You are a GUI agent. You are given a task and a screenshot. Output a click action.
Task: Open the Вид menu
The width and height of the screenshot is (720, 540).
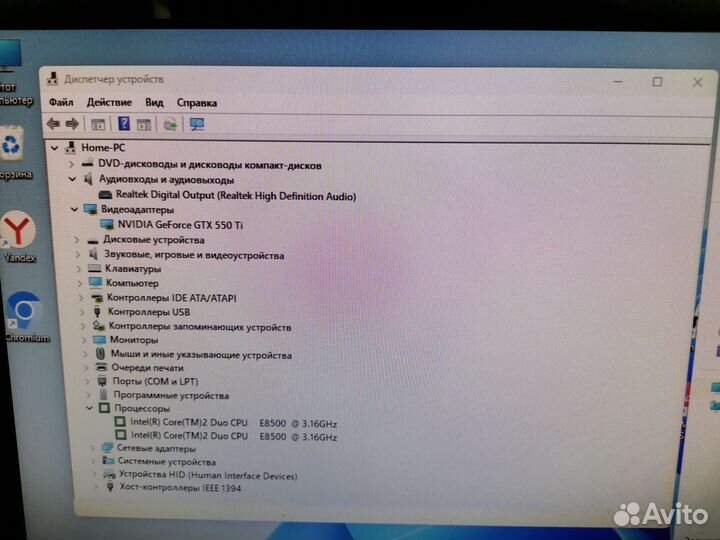click(154, 102)
